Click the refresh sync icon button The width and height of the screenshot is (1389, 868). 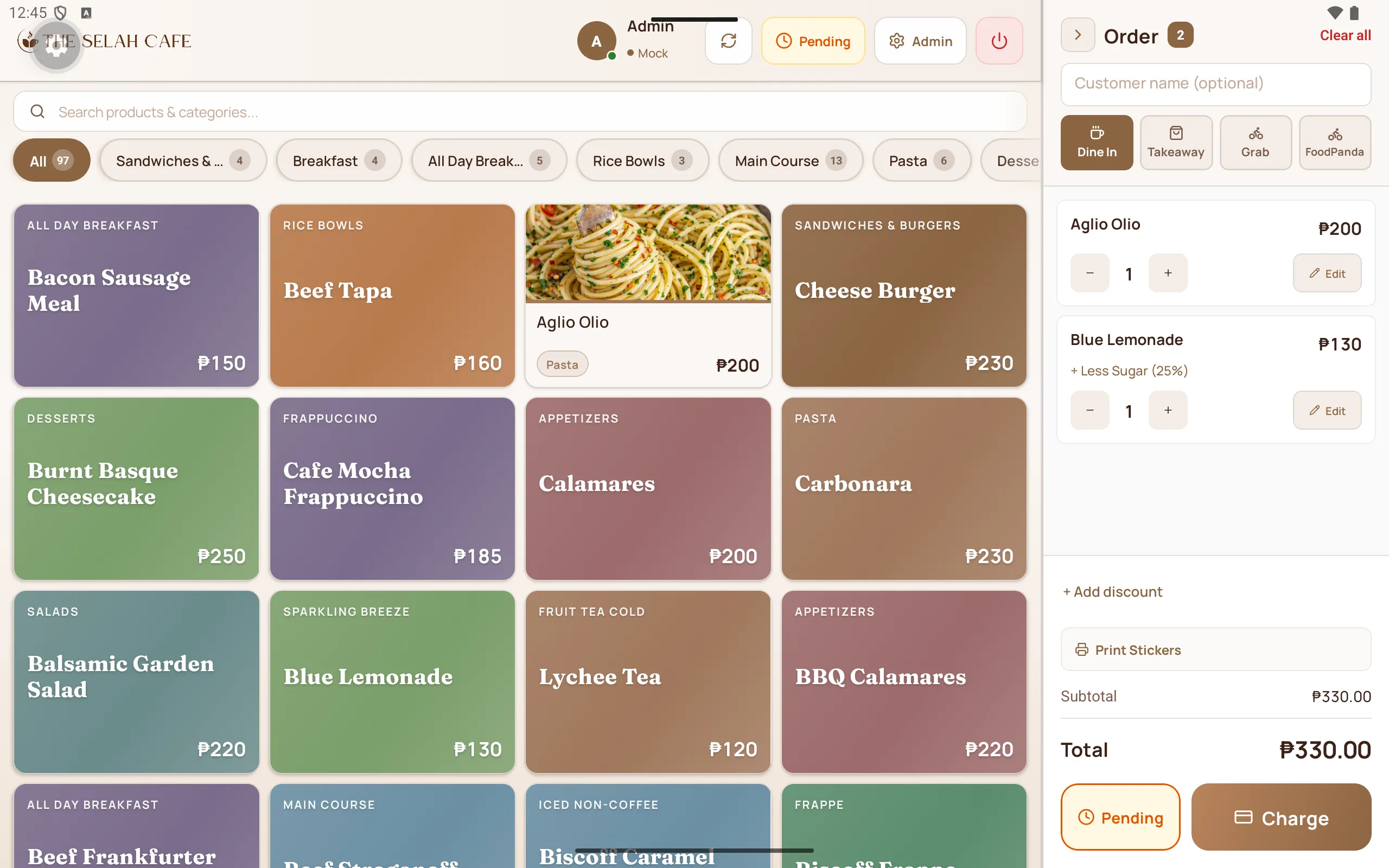click(728, 41)
